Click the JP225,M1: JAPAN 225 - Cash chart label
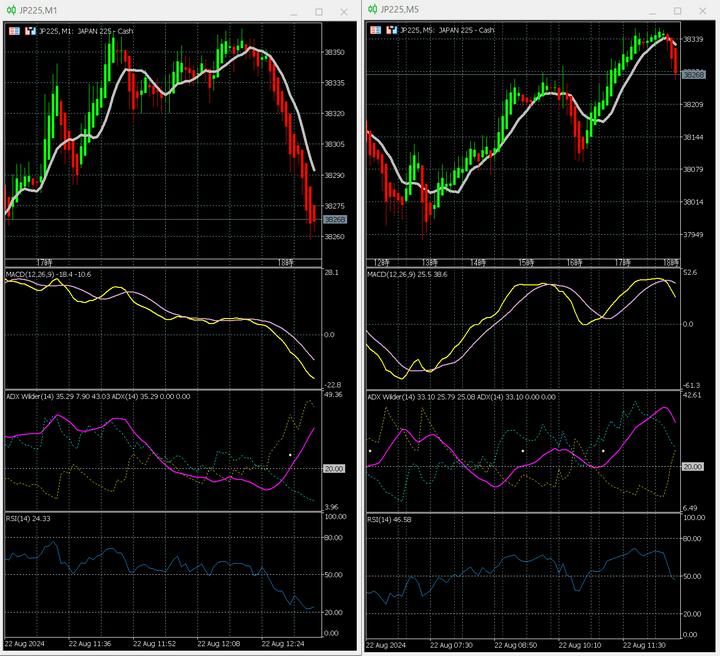The height and width of the screenshot is (656, 720). click(x=85, y=31)
